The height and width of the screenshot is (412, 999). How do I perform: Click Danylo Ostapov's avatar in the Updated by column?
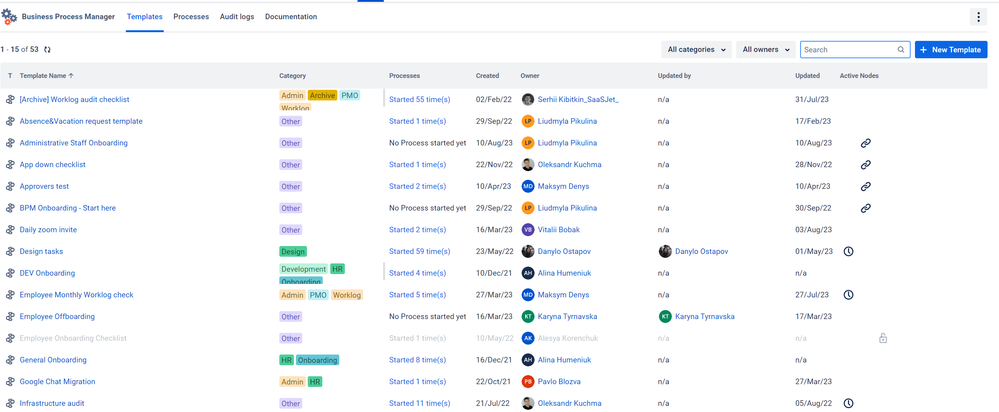[x=665, y=252]
